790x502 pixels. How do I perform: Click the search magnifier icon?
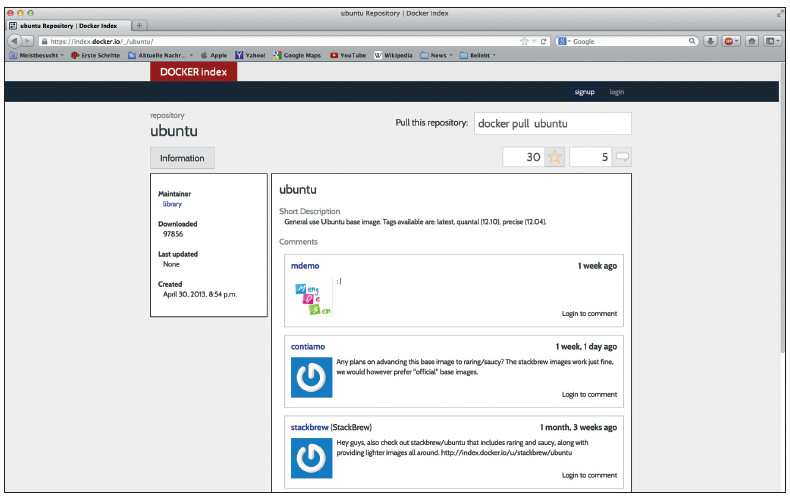[692, 41]
